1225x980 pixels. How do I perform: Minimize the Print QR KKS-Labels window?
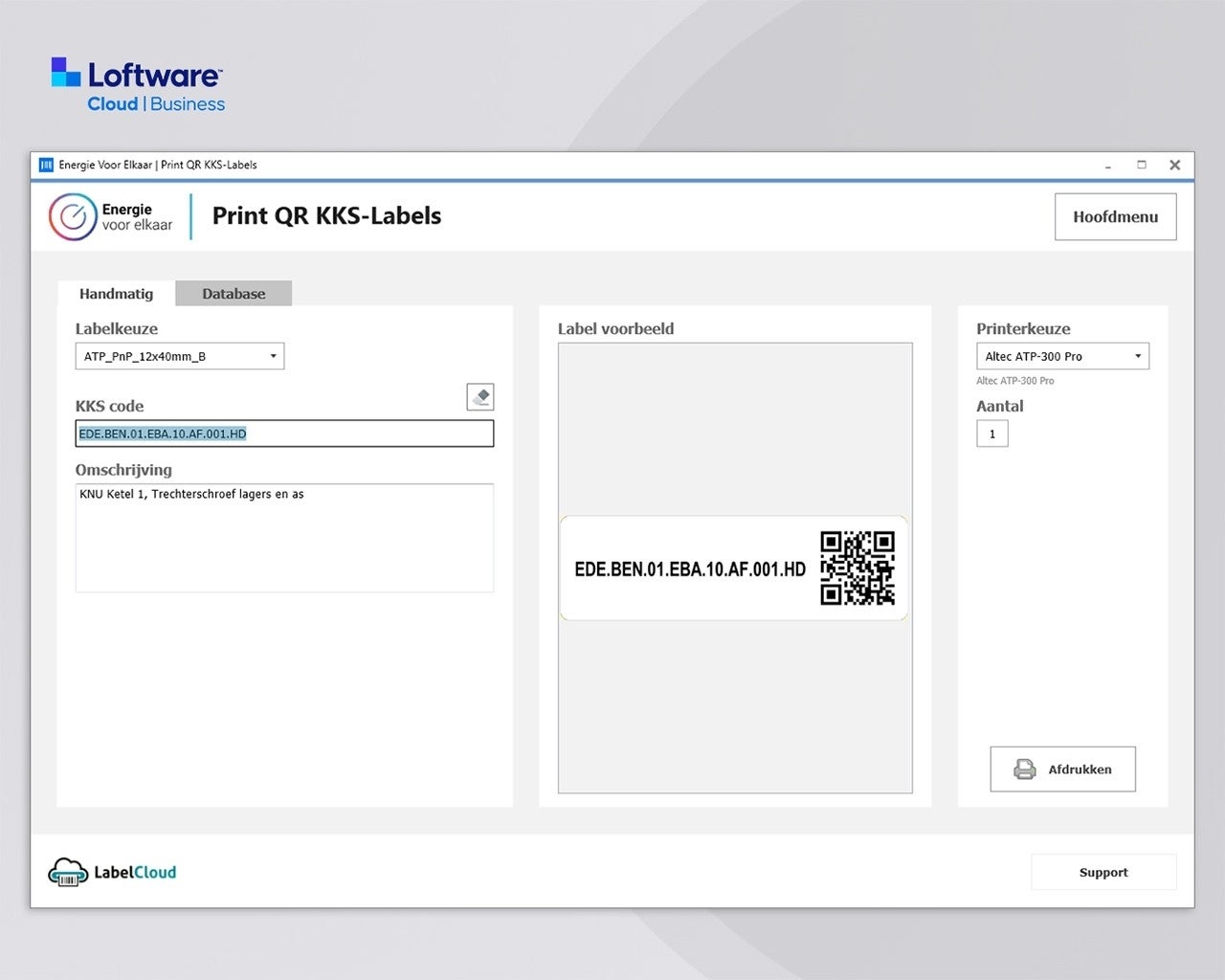(1107, 165)
